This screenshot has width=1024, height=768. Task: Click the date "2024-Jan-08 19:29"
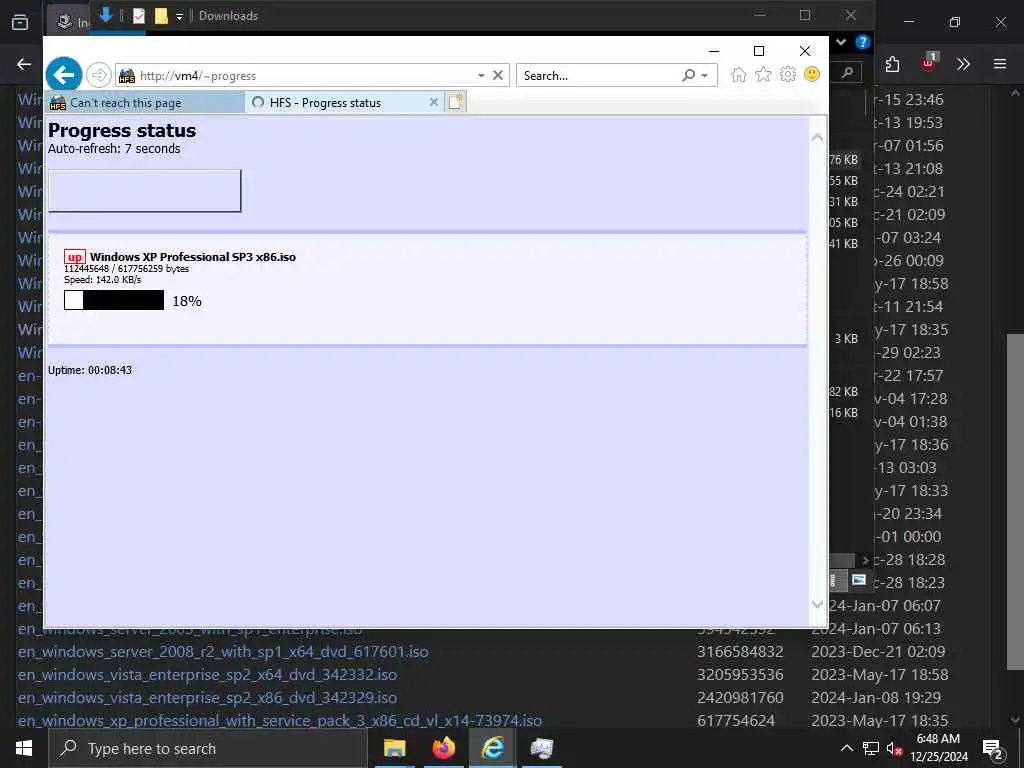876,697
